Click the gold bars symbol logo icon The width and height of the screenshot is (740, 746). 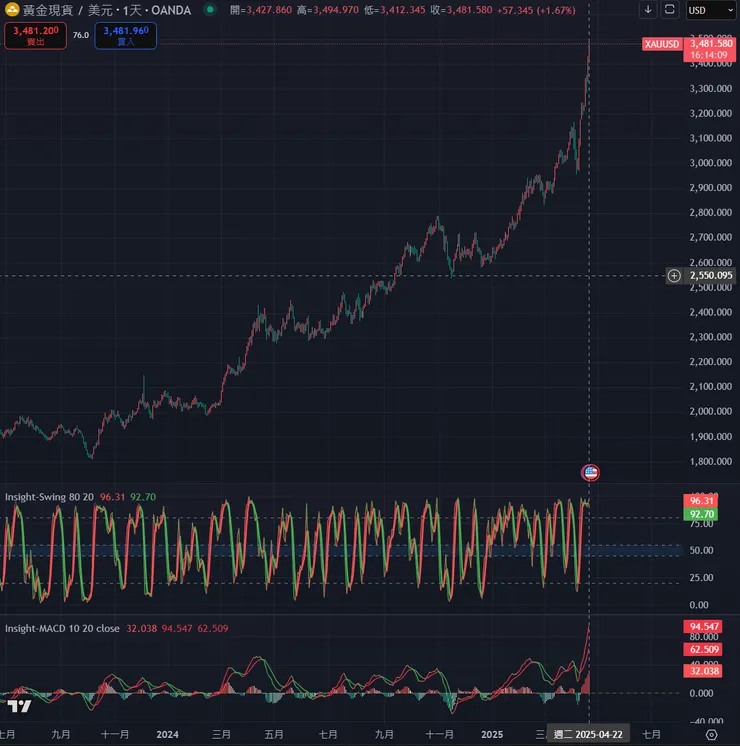[x=11, y=10]
